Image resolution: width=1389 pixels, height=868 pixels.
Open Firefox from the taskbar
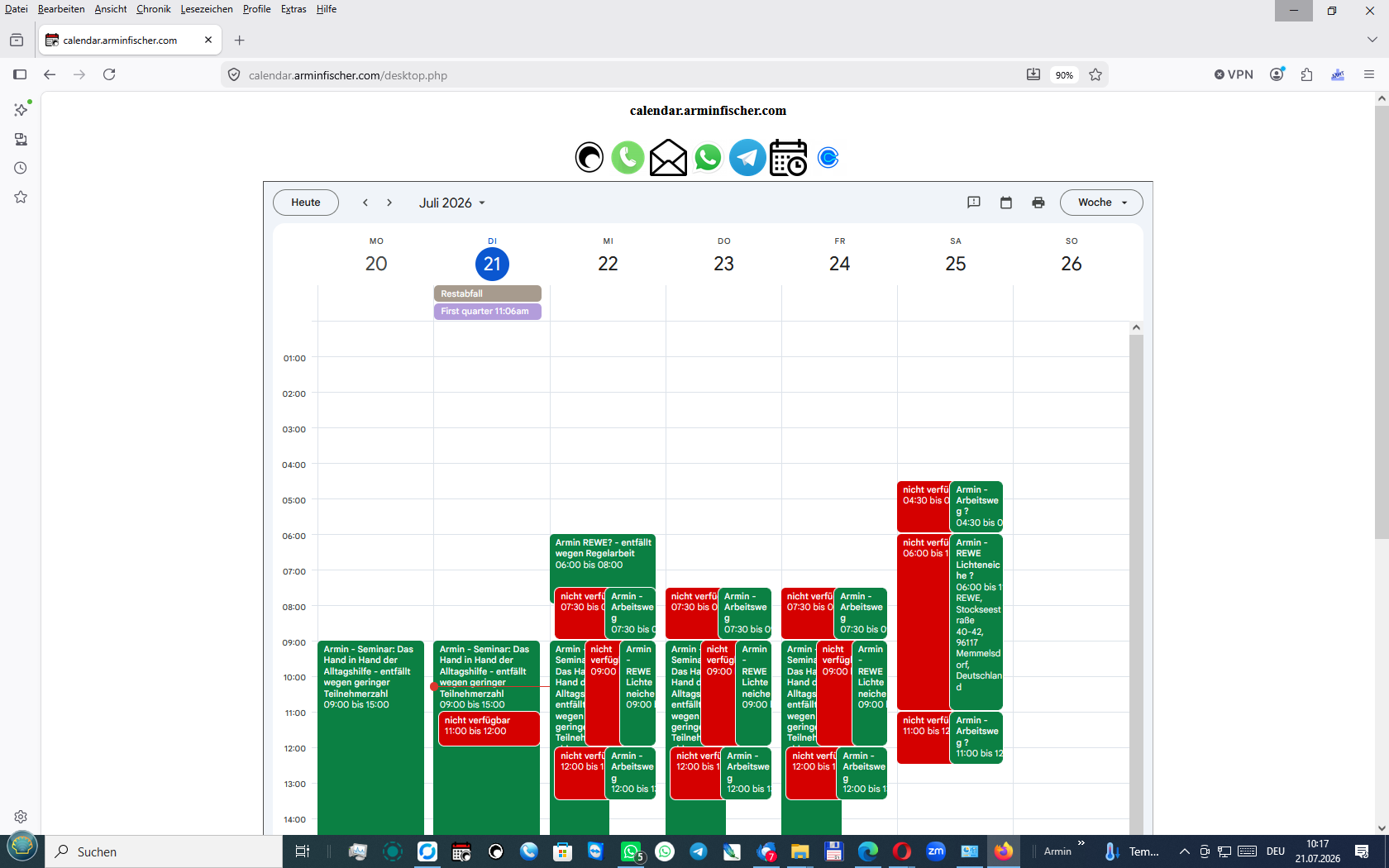click(1004, 851)
